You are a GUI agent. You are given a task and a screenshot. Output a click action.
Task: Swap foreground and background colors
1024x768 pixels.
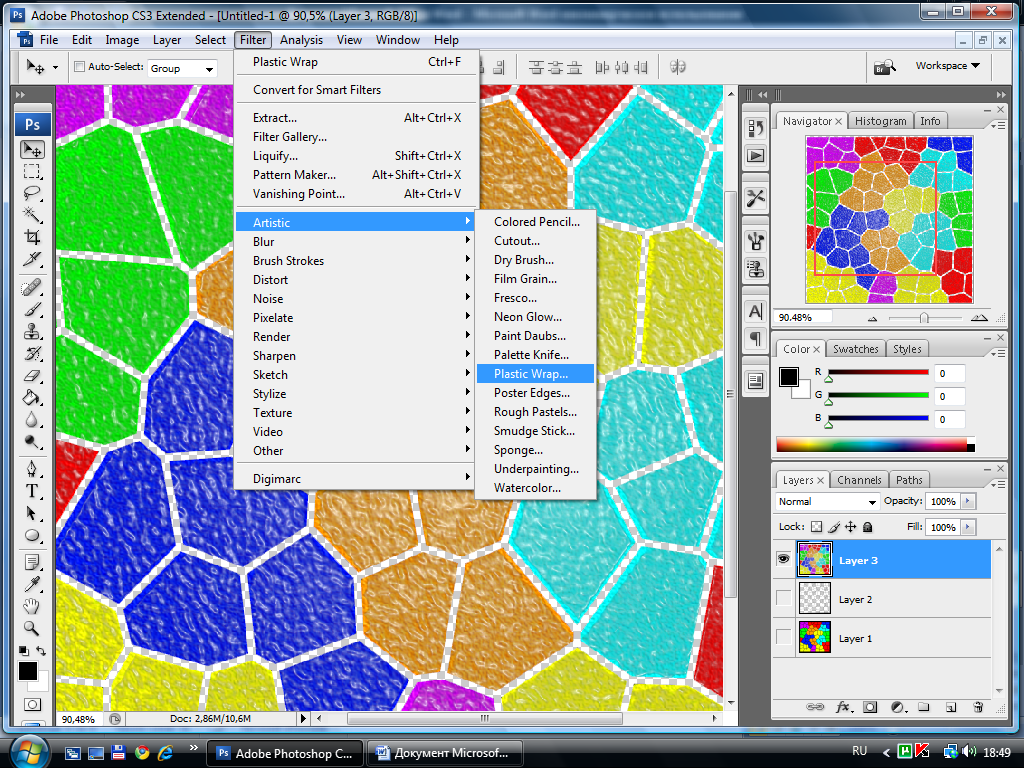point(41,650)
